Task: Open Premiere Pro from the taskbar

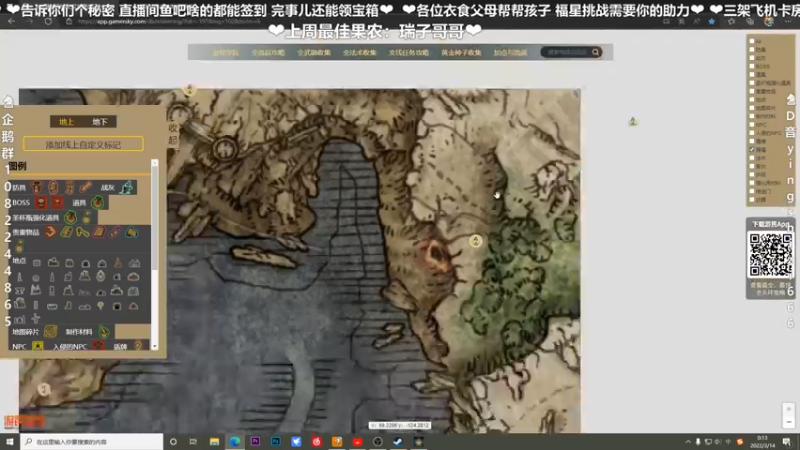Action: pyautogui.click(x=255, y=441)
